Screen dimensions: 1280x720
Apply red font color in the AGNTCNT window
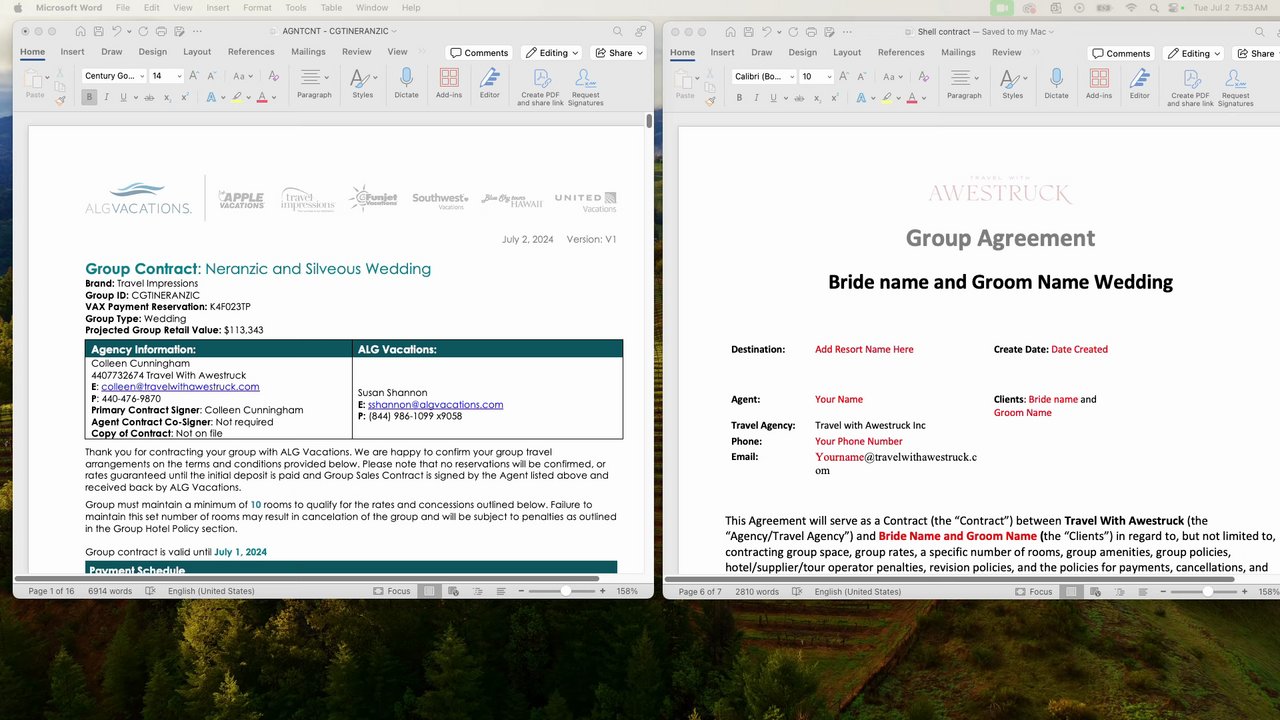(x=262, y=98)
